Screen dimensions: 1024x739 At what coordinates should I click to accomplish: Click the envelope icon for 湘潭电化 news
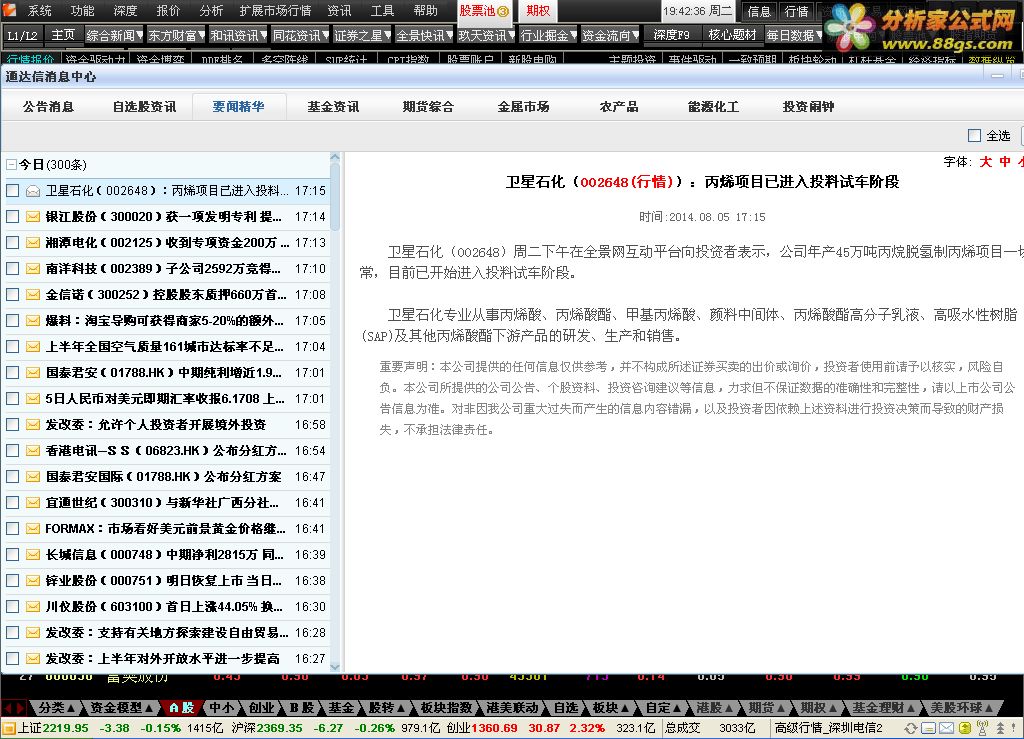click(x=33, y=243)
